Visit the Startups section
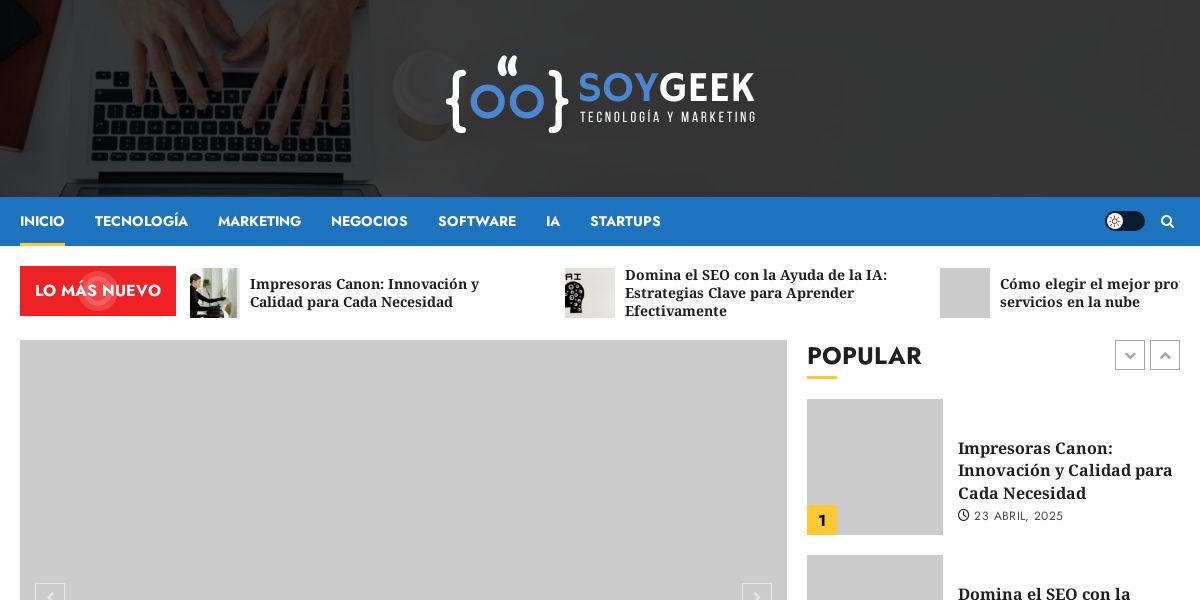Image resolution: width=1200 pixels, height=600 pixels. pyautogui.click(x=625, y=221)
